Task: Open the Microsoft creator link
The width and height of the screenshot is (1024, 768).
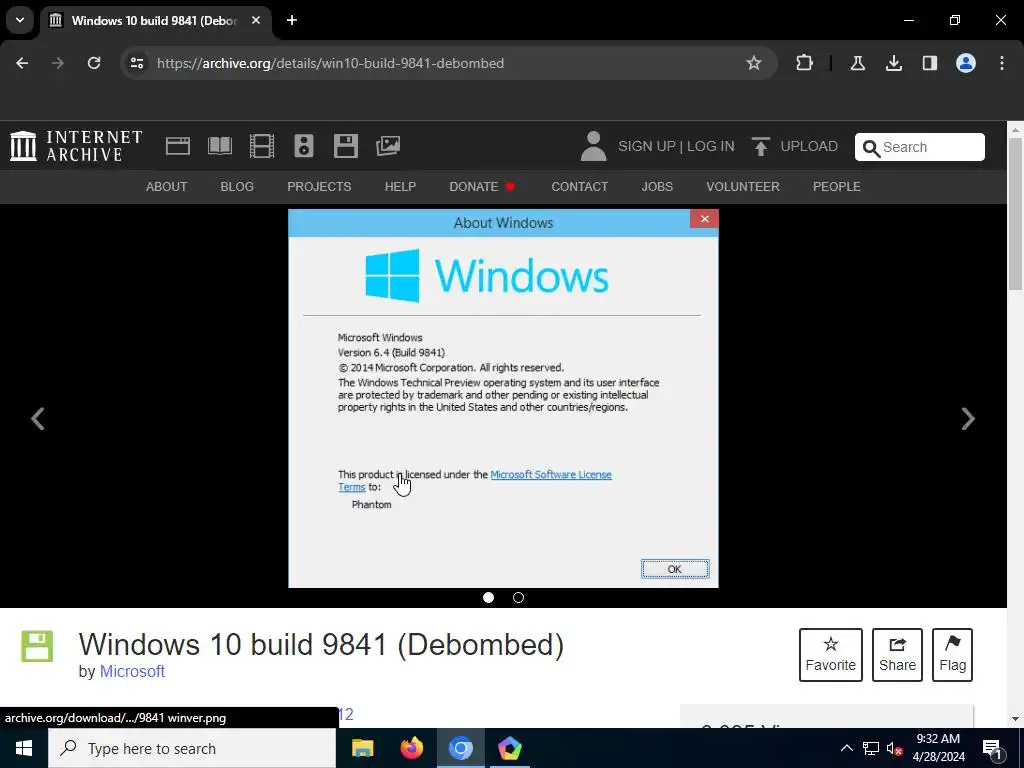Action: (132, 671)
